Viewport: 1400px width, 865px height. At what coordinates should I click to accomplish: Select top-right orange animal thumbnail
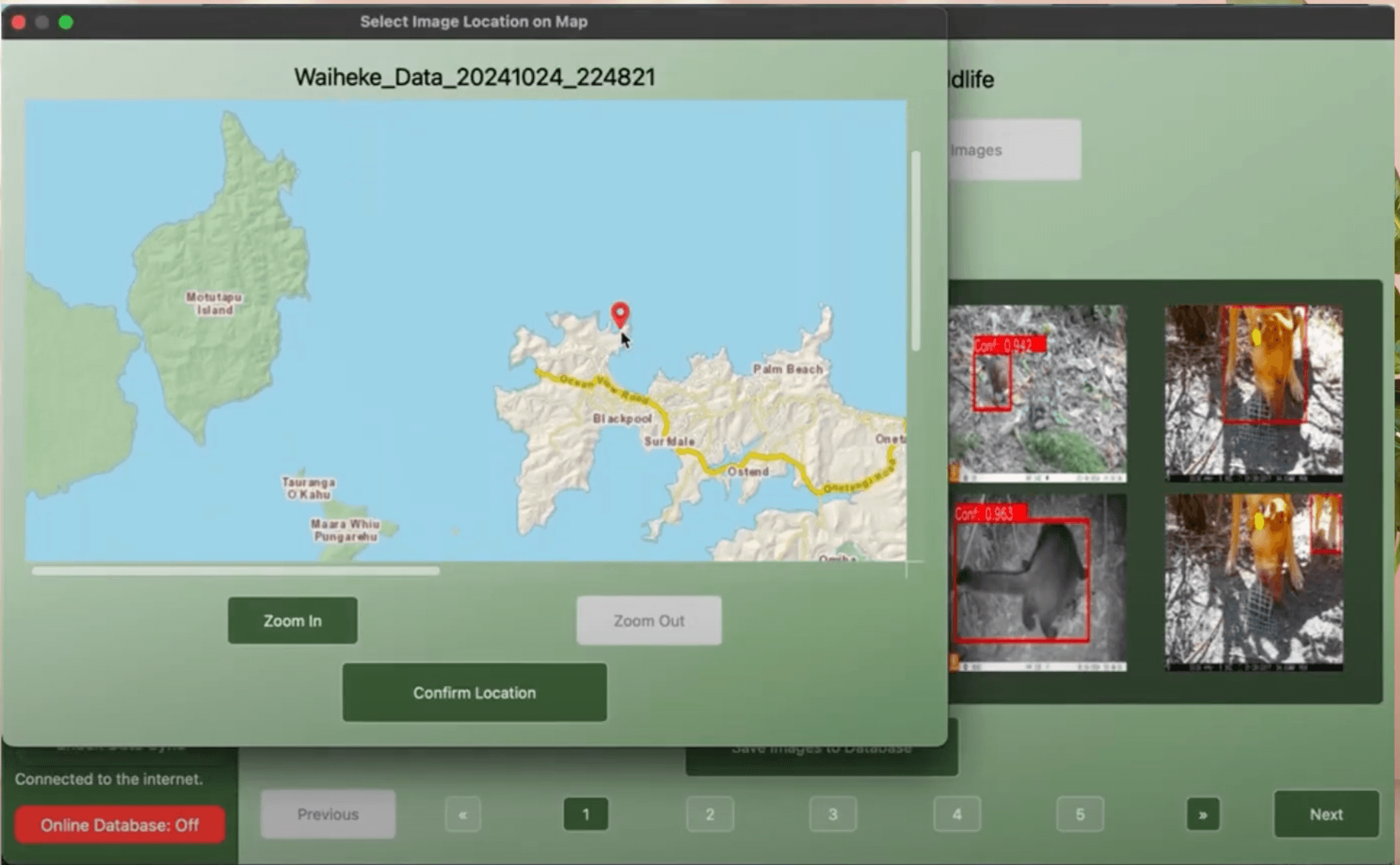(x=1254, y=394)
